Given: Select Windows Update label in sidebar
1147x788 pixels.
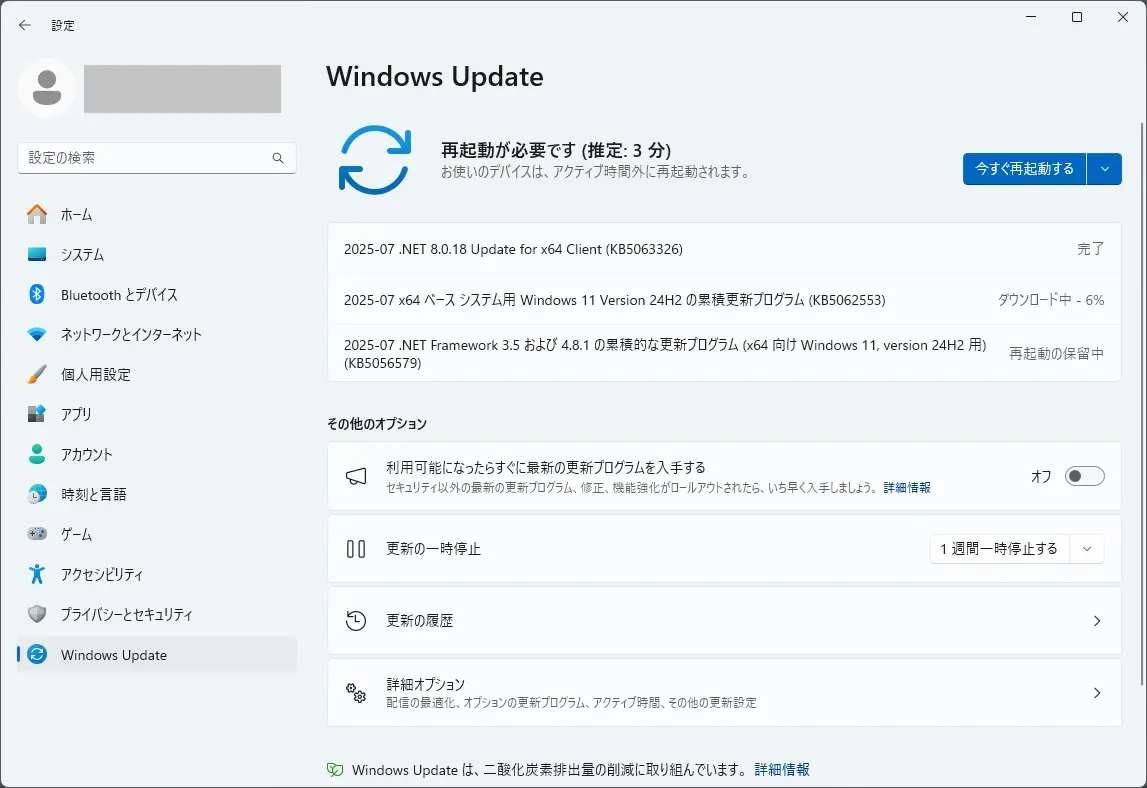Looking at the screenshot, I should click(x=113, y=655).
